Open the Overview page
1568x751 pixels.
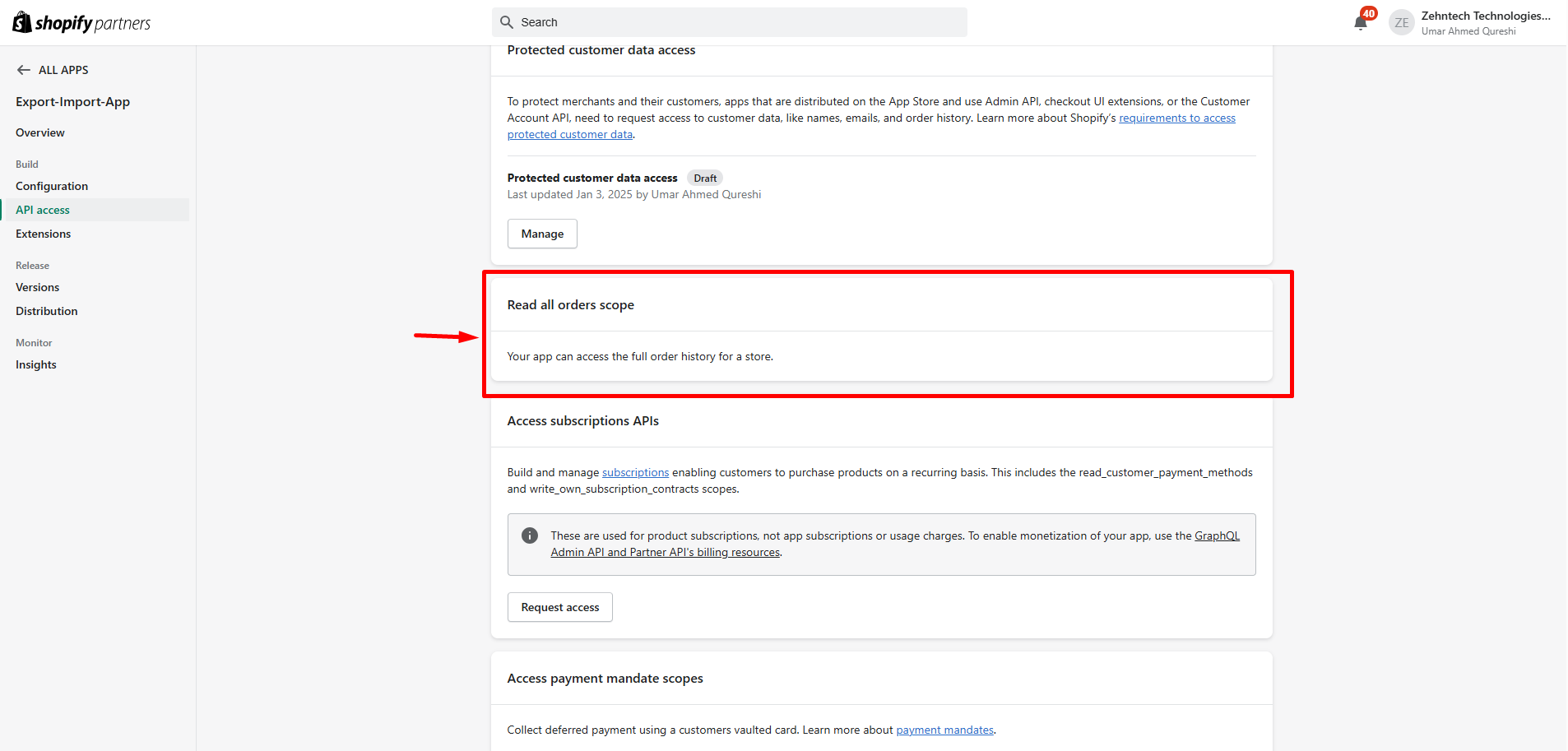pos(40,133)
